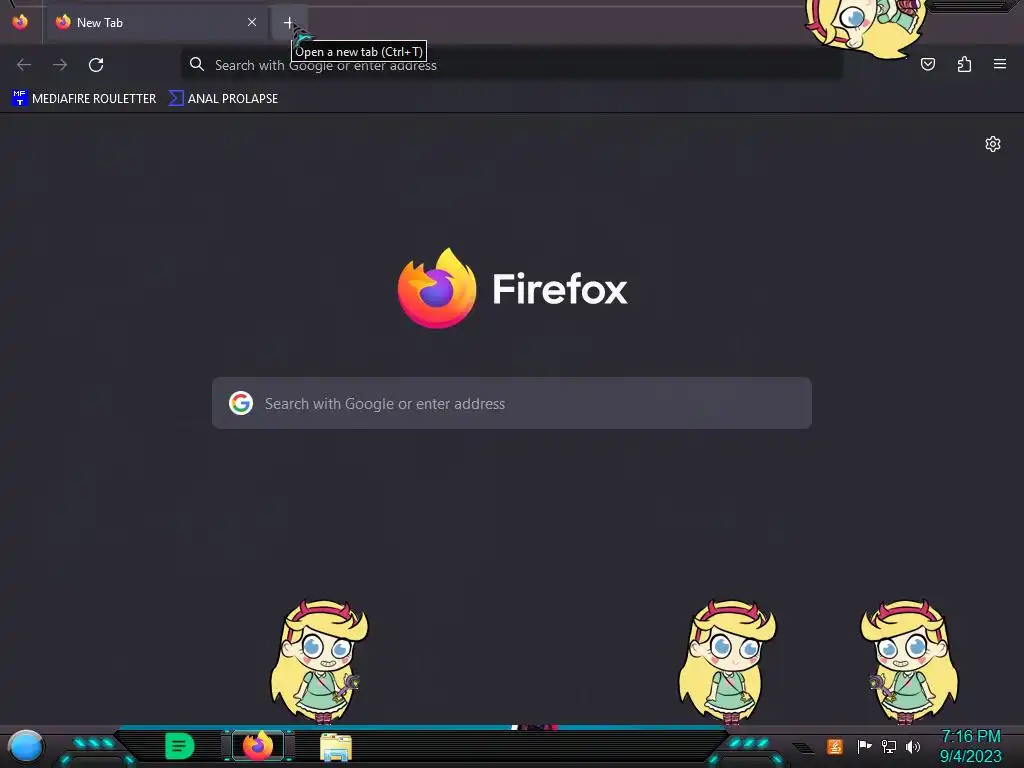The width and height of the screenshot is (1024, 768).
Task: Open network tray icon
Action: (x=889, y=746)
